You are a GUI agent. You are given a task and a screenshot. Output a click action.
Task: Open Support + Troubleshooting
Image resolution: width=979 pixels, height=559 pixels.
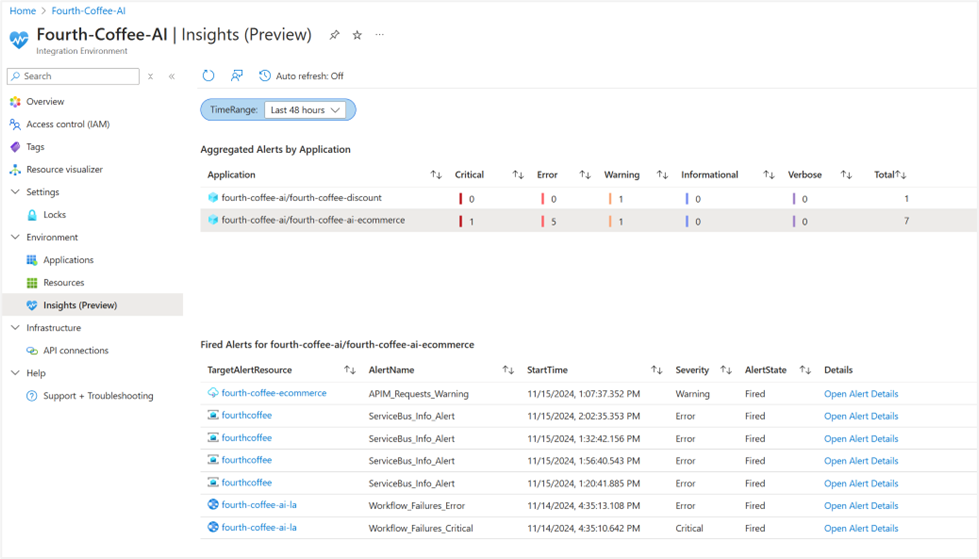pyautogui.click(x=98, y=396)
